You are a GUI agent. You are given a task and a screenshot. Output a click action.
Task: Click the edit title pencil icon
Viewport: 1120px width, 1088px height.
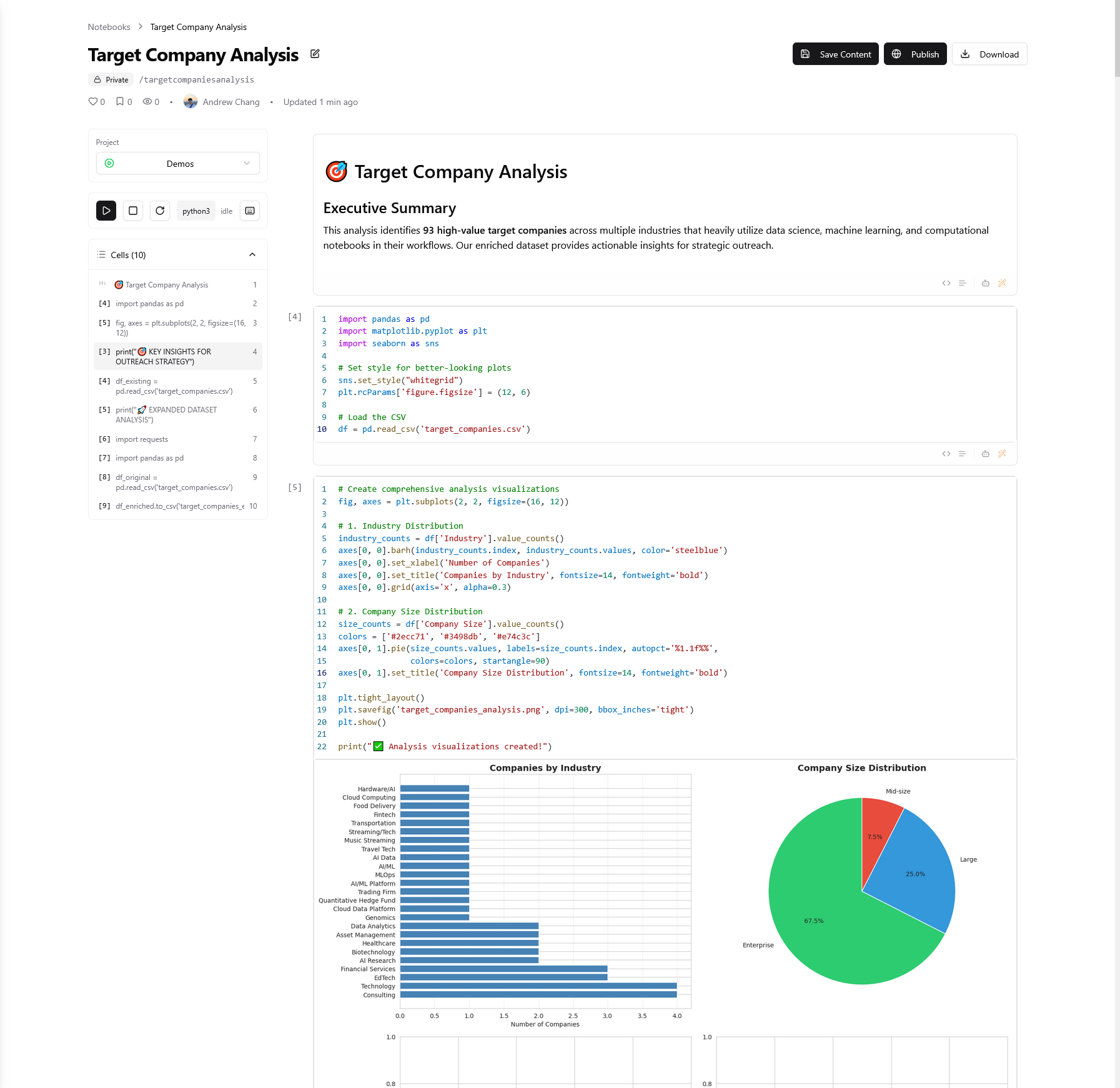(315, 54)
